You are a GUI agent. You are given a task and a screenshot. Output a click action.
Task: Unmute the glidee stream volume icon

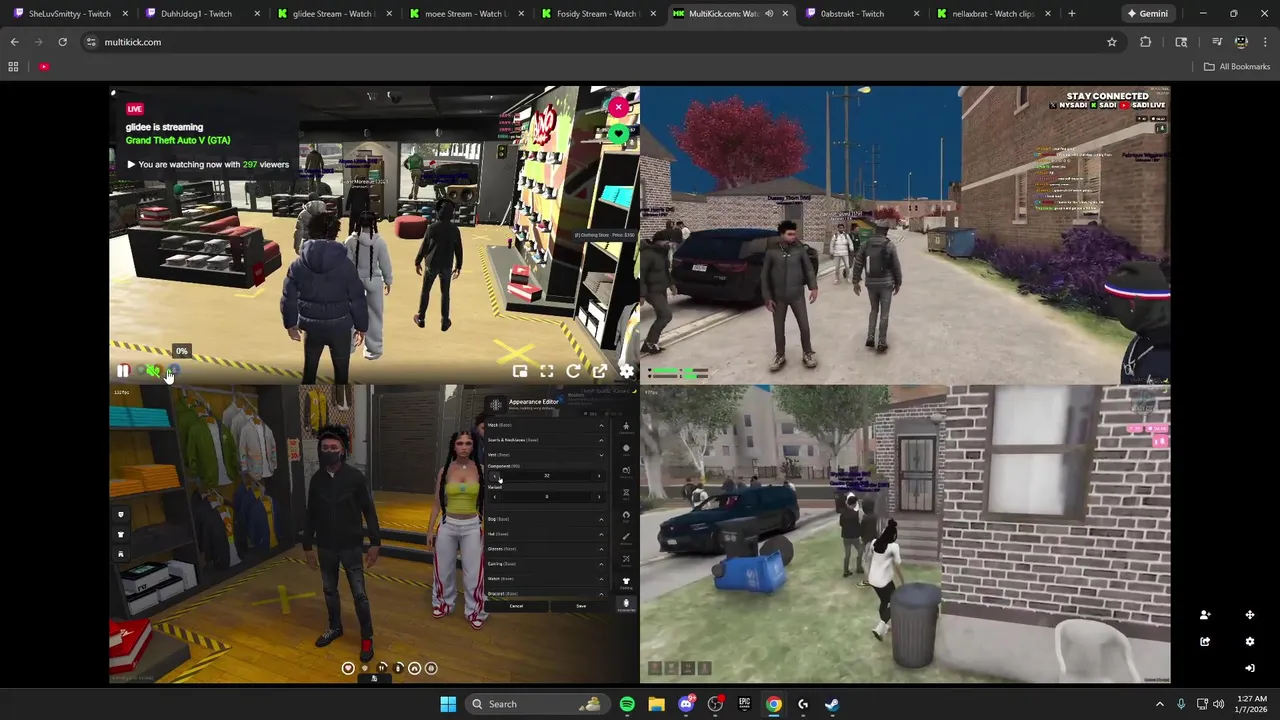pyautogui.click(x=152, y=371)
